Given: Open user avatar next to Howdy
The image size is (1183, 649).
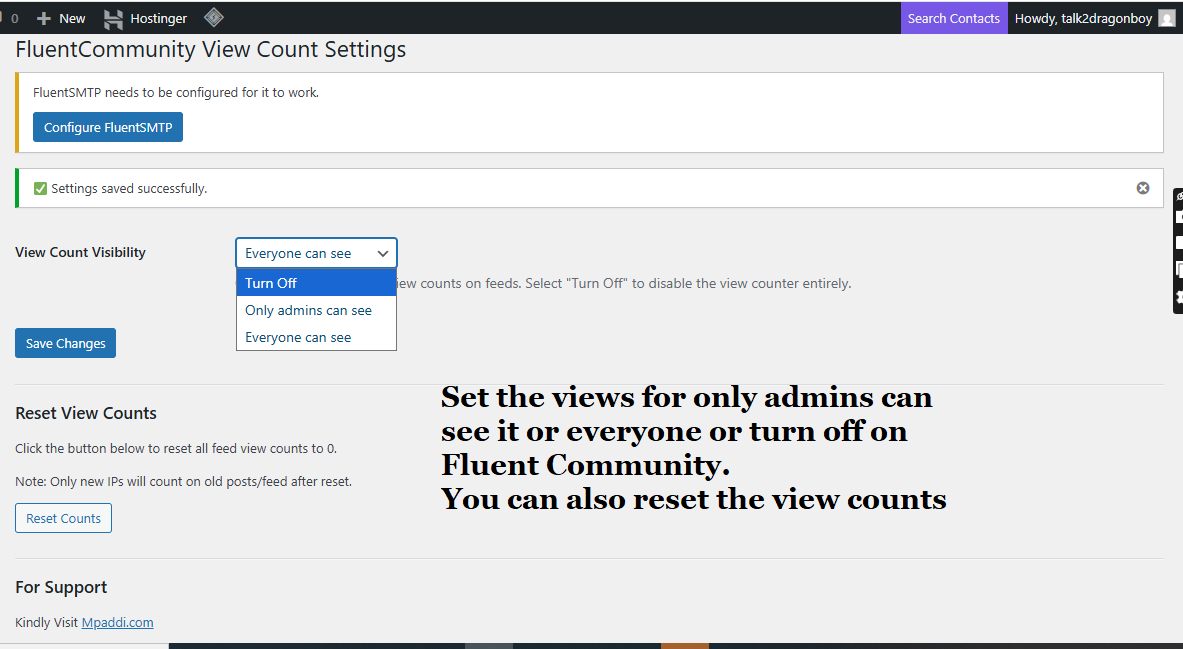Looking at the screenshot, I should (x=1166, y=18).
